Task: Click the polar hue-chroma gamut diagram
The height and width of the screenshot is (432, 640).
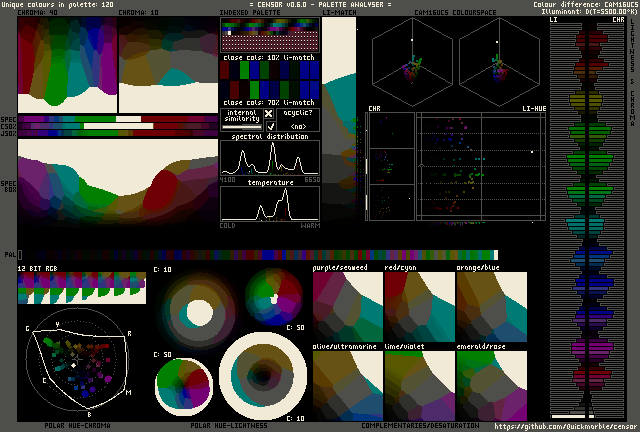Action: pyautogui.click(x=78, y=365)
